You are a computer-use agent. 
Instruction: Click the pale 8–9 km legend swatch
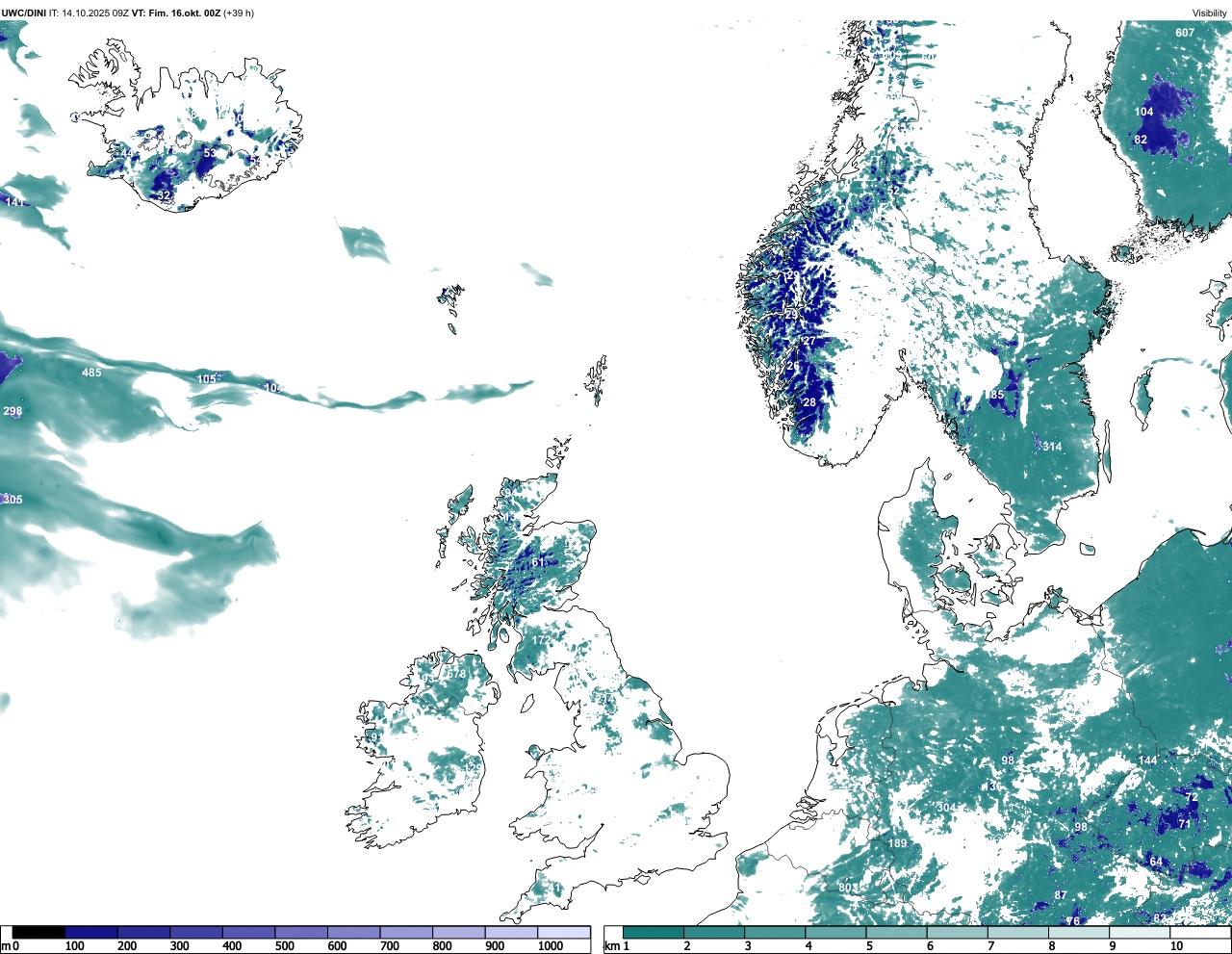(1080, 932)
